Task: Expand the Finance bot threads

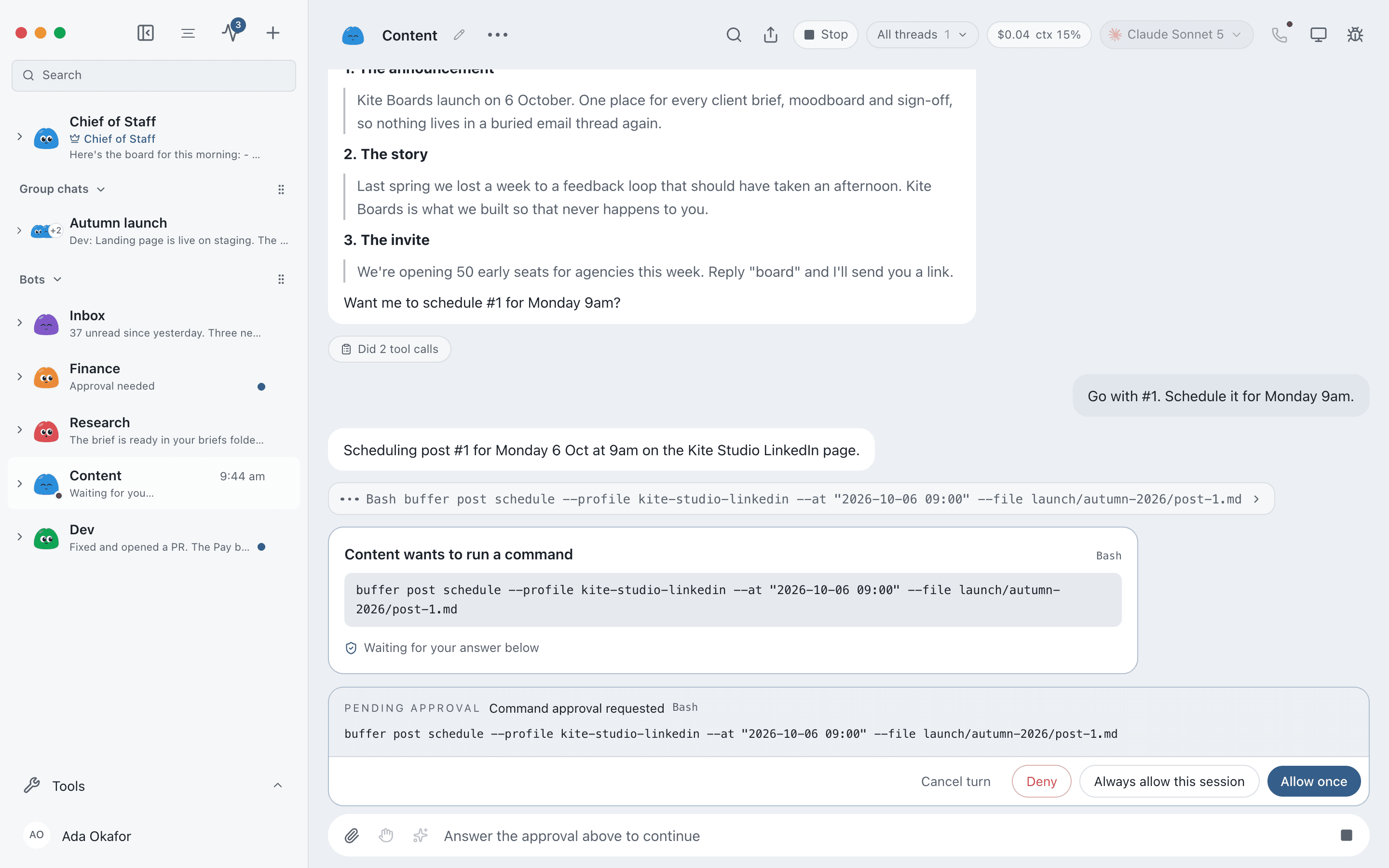Action: (x=19, y=377)
